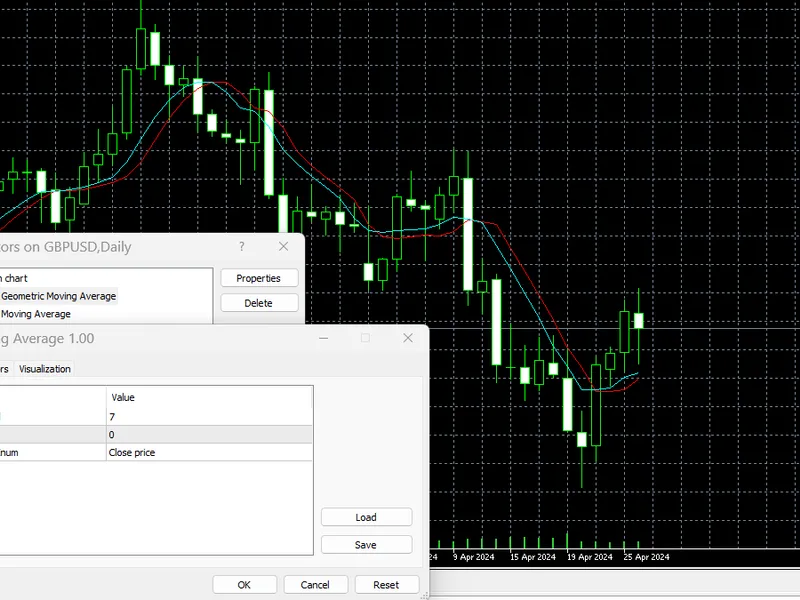Select Moving Average in indicator list
This screenshot has height=600, width=800.
click(x=36, y=314)
